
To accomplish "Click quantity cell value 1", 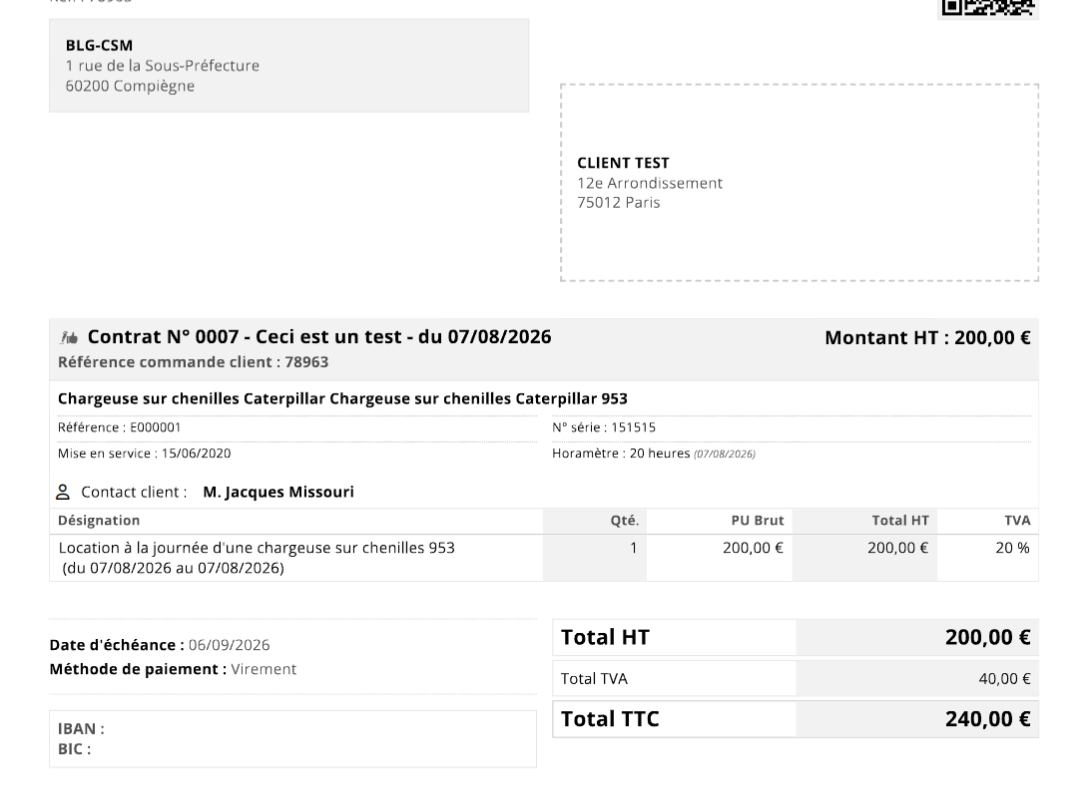I will (634, 548).
